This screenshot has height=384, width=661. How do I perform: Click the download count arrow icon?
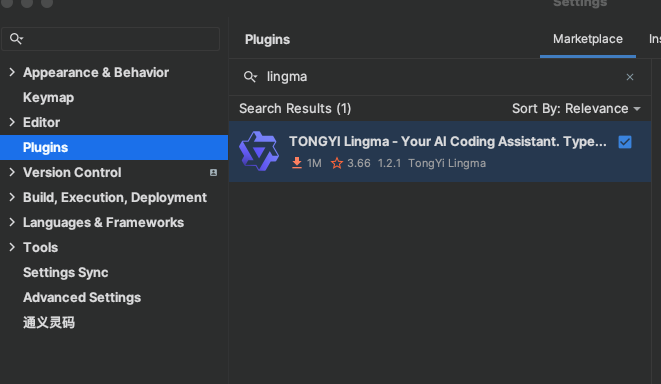click(297, 163)
